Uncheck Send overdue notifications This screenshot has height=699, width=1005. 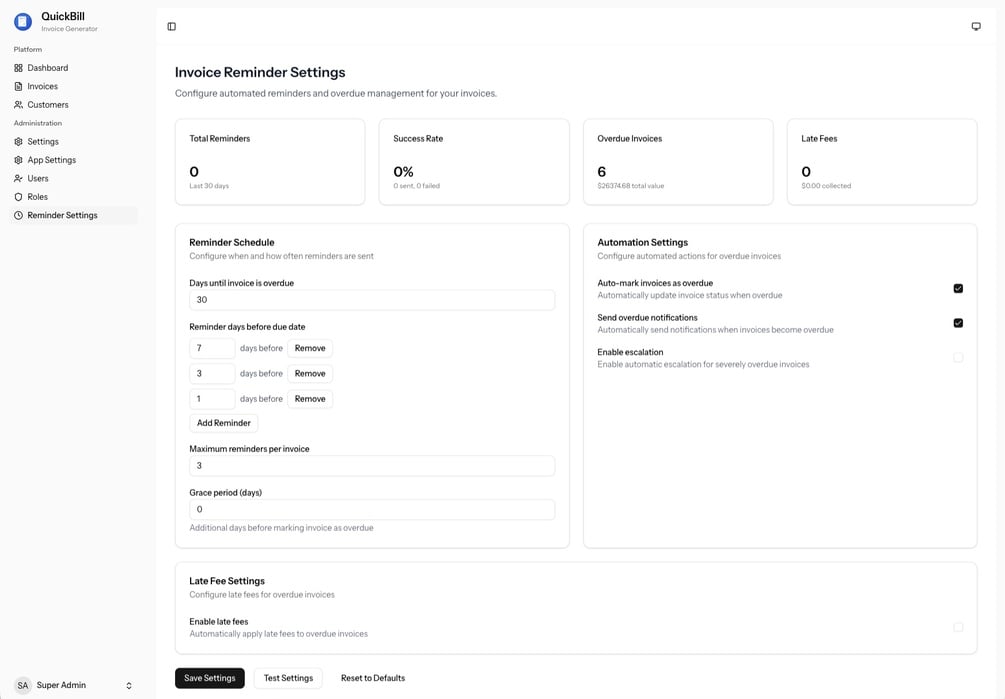tap(958, 323)
